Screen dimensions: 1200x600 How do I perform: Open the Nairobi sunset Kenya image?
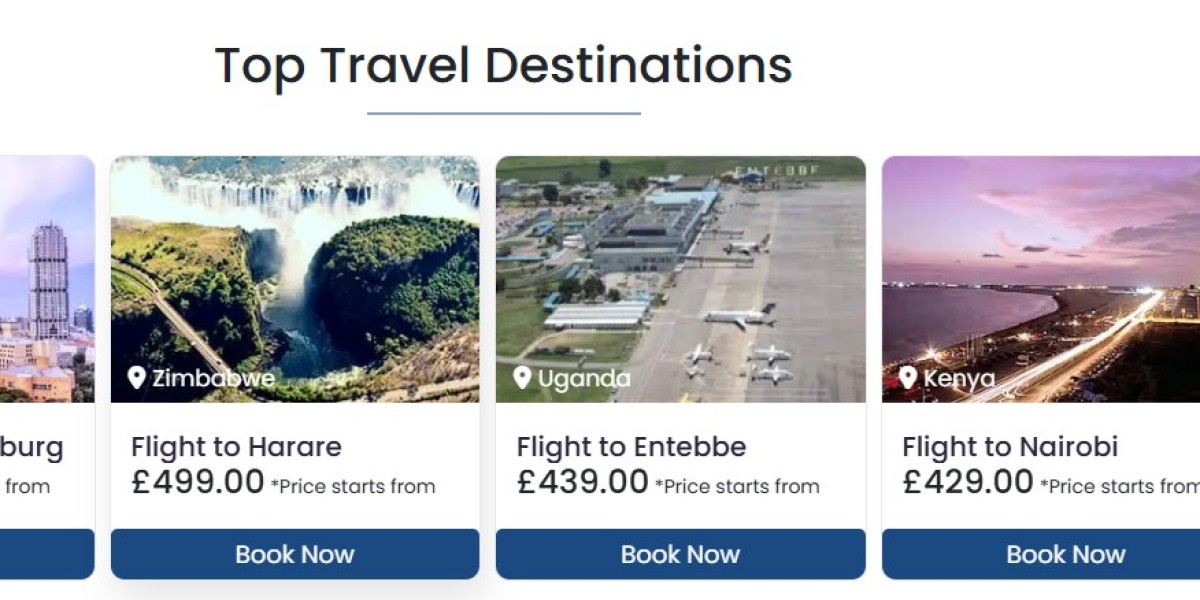tap(1040, 270)
